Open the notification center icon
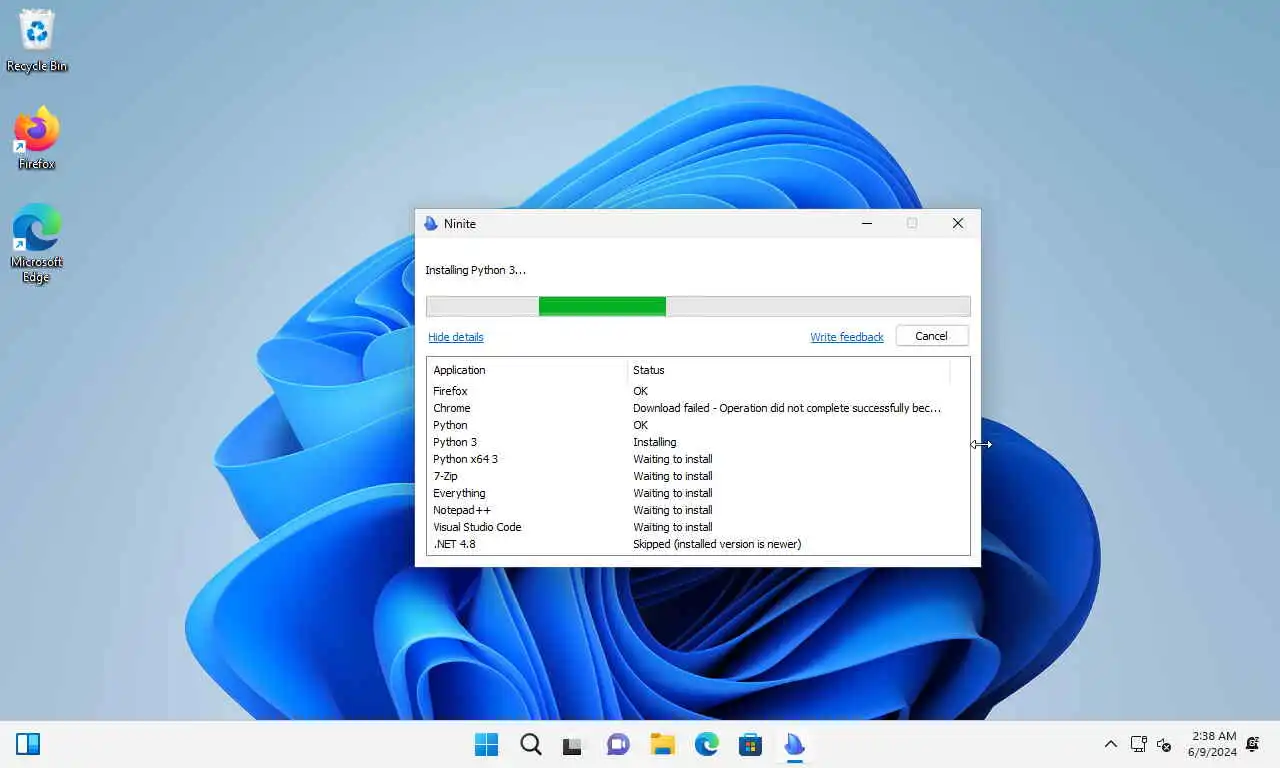Image resolution: width=1280 pixels, height=768 pixels. (x=1253, y=744)
